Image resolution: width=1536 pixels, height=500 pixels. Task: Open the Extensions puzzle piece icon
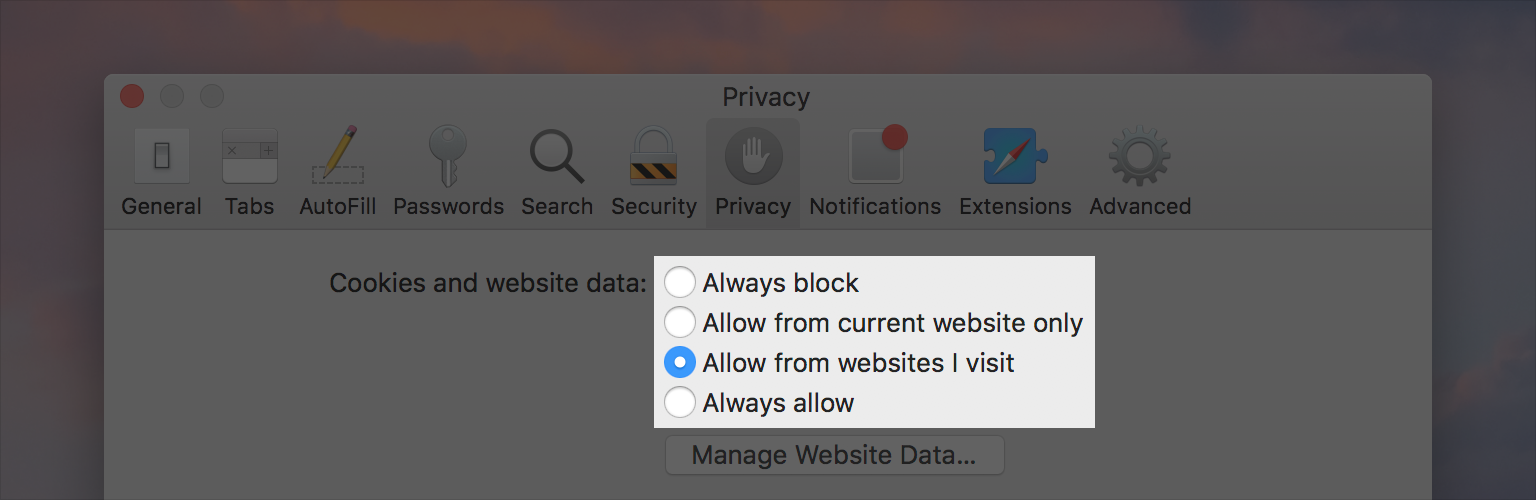pos(1015,156)
